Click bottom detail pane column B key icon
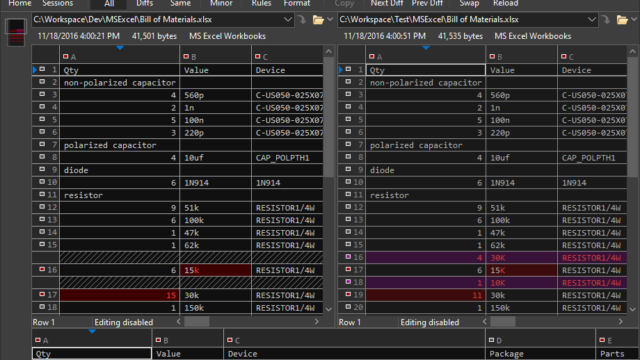Image resolution: width=640 pixels, height=360 pixels. pyautogui.click(x=158, y=340)
